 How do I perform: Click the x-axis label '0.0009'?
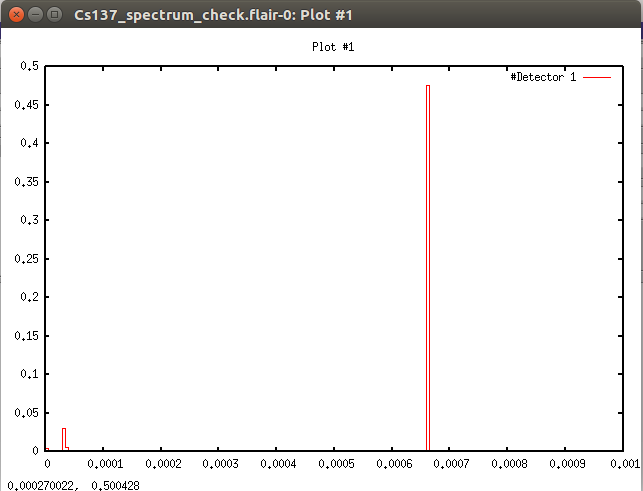(x=568, y=464)
